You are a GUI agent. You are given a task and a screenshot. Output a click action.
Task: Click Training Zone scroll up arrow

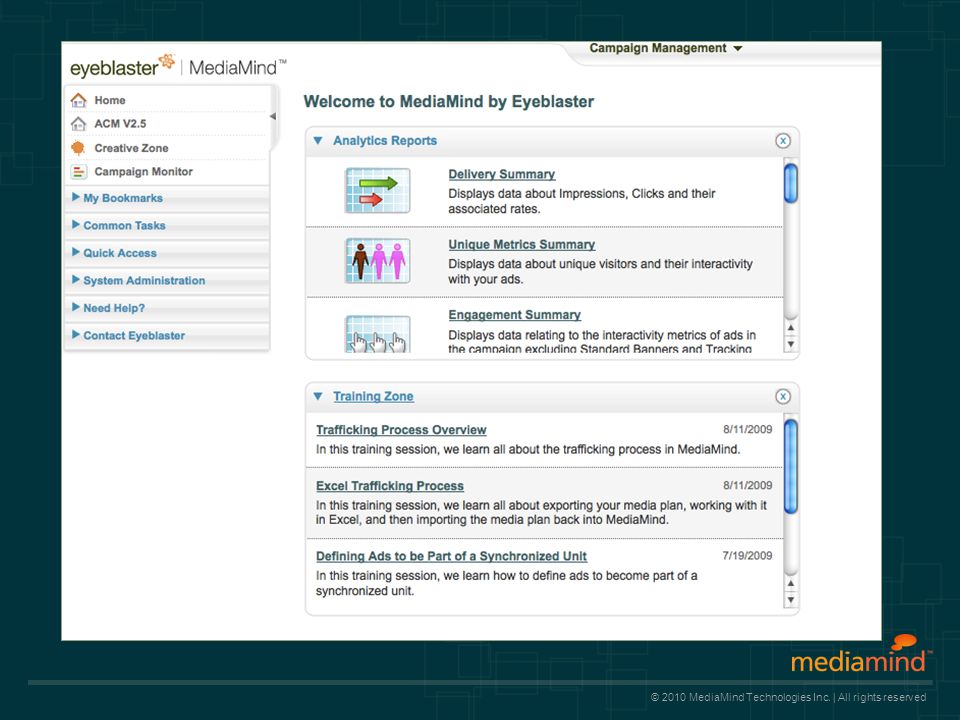click(x=790, y=583)
